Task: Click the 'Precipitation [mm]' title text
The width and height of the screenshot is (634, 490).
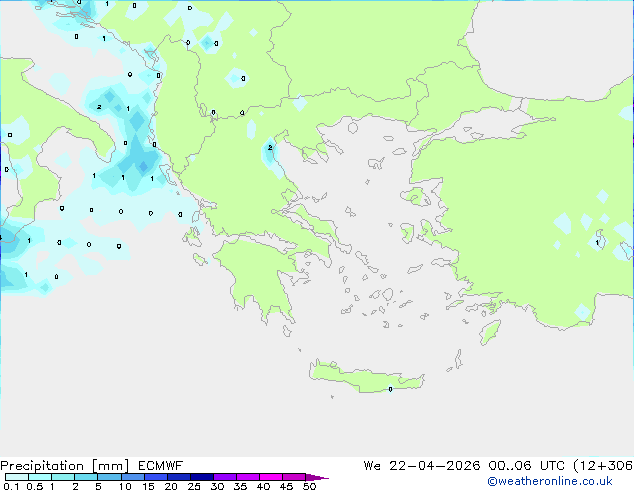Action: [x=65, y=466]
